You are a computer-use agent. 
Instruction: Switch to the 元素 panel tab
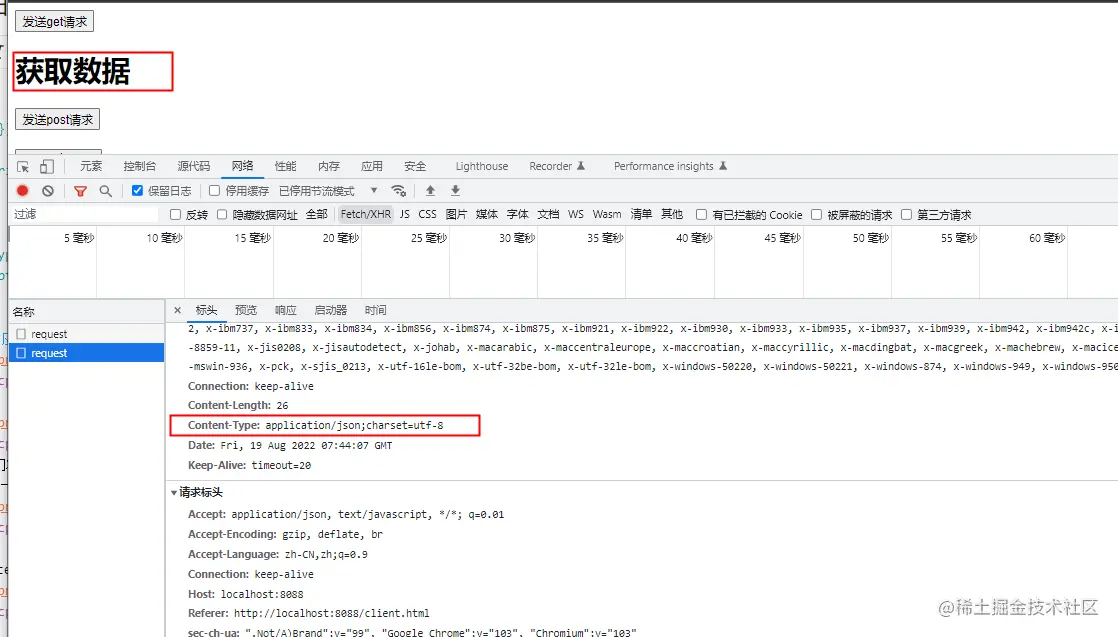[91, 166]
